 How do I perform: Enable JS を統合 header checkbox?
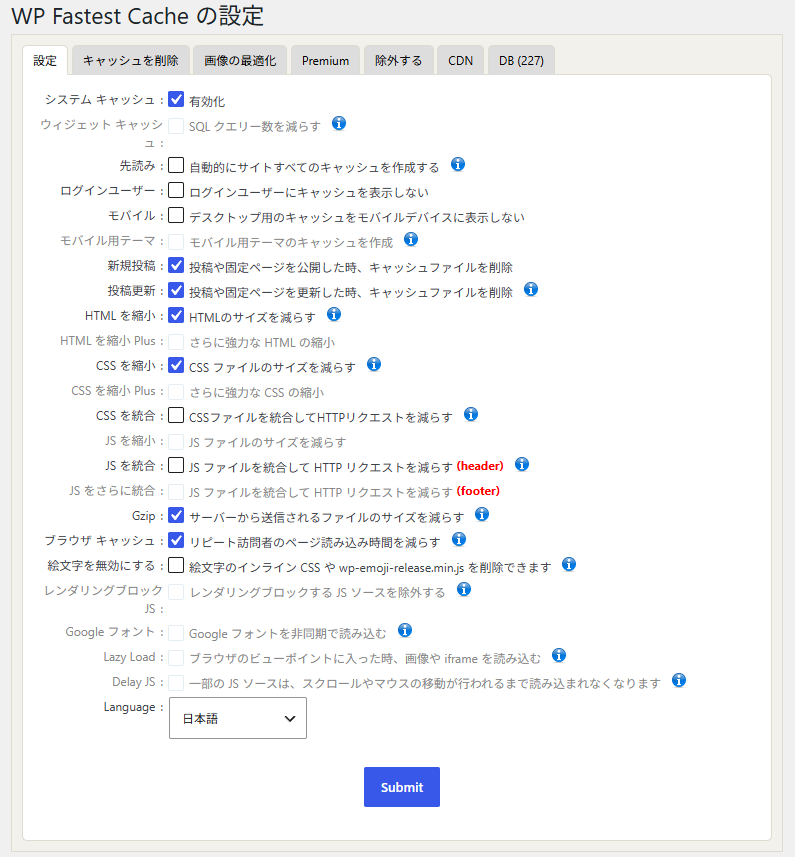point(176,465)
